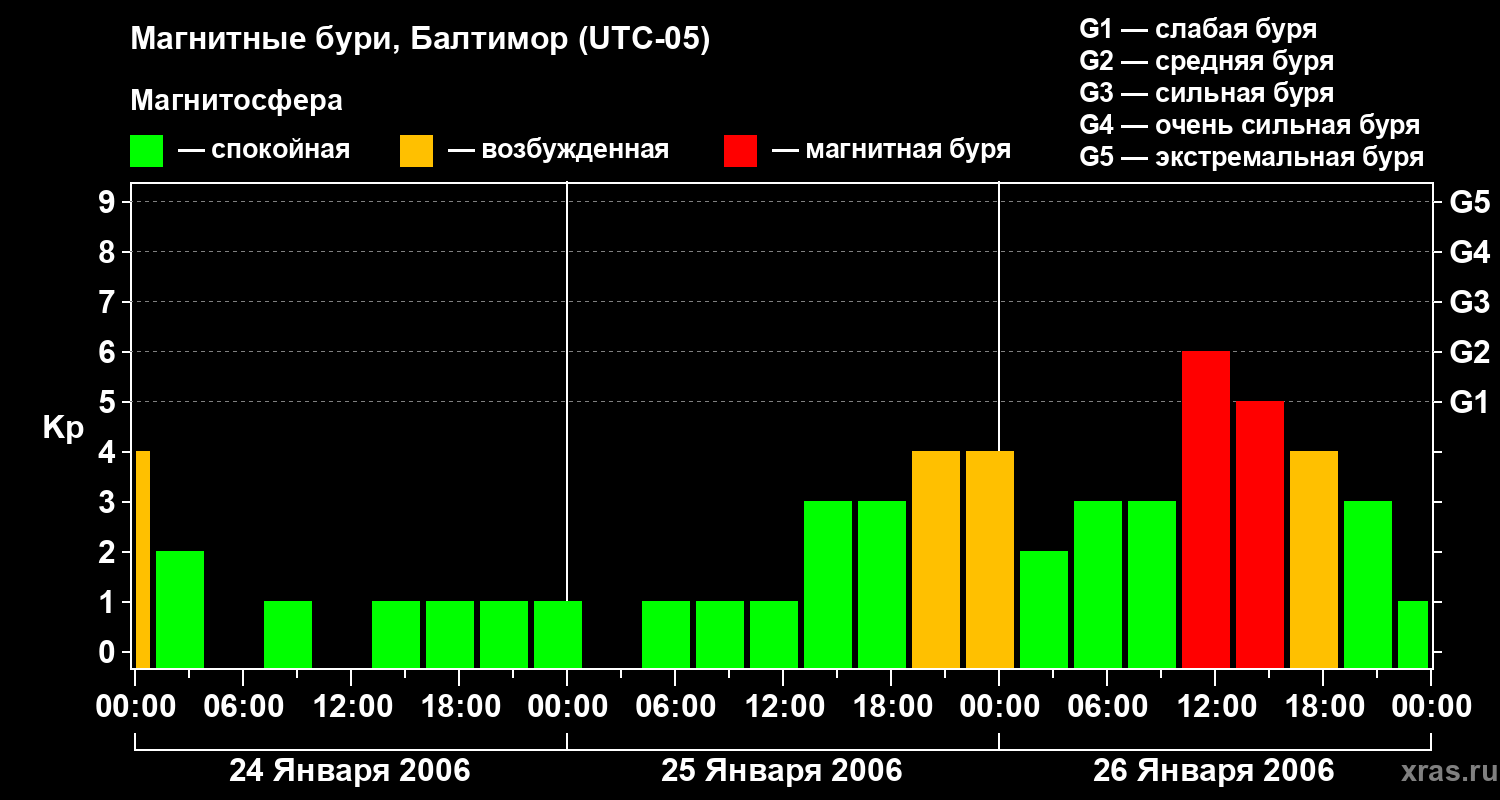1500x800 pixels.
Task: Click the chart title Магнитные бури, Балтимор
Action: tap(420, 40)
